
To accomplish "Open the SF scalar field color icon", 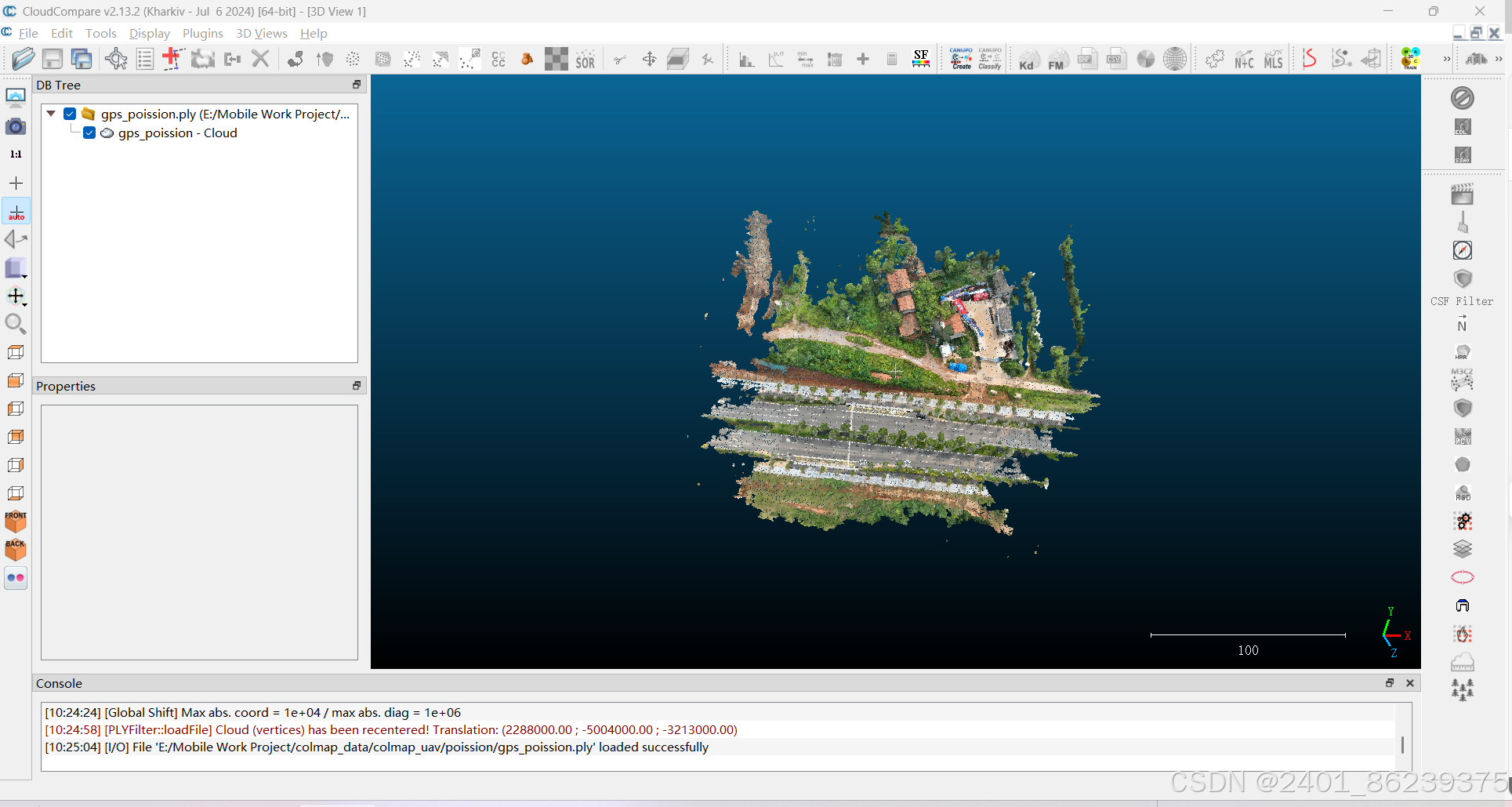I will point(921,59).
